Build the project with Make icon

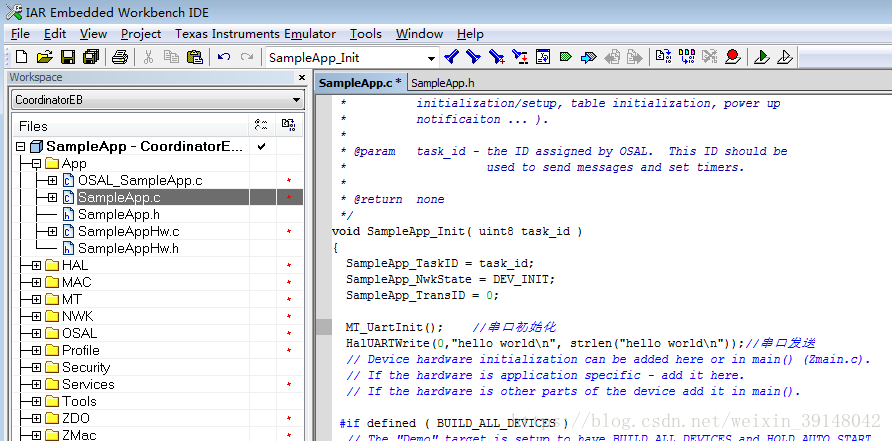point(687,56)
